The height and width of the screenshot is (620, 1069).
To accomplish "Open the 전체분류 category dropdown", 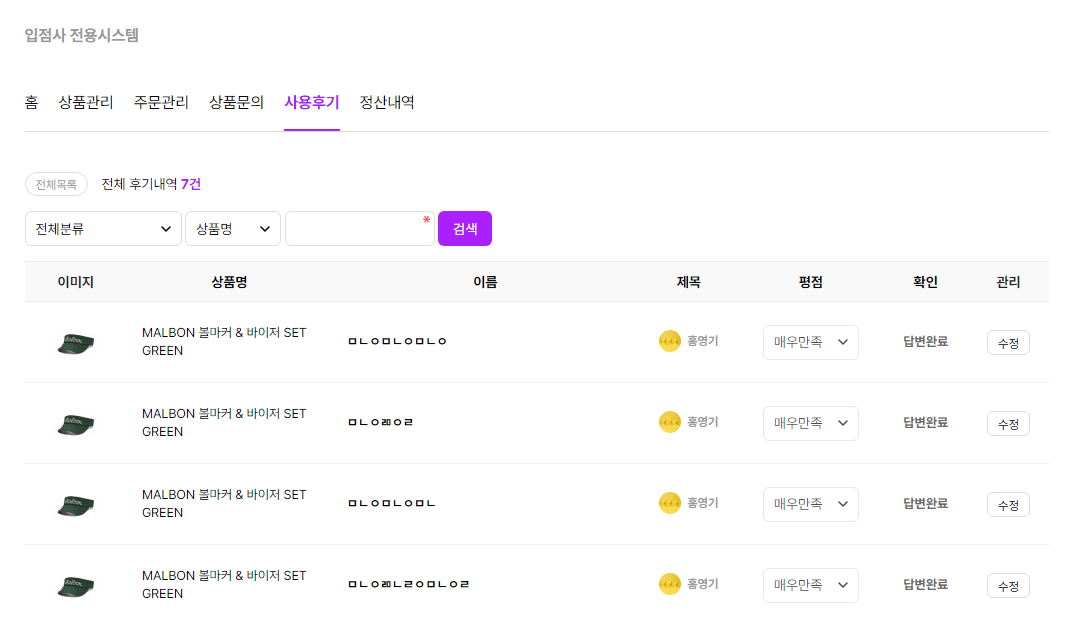I will 103,228.
